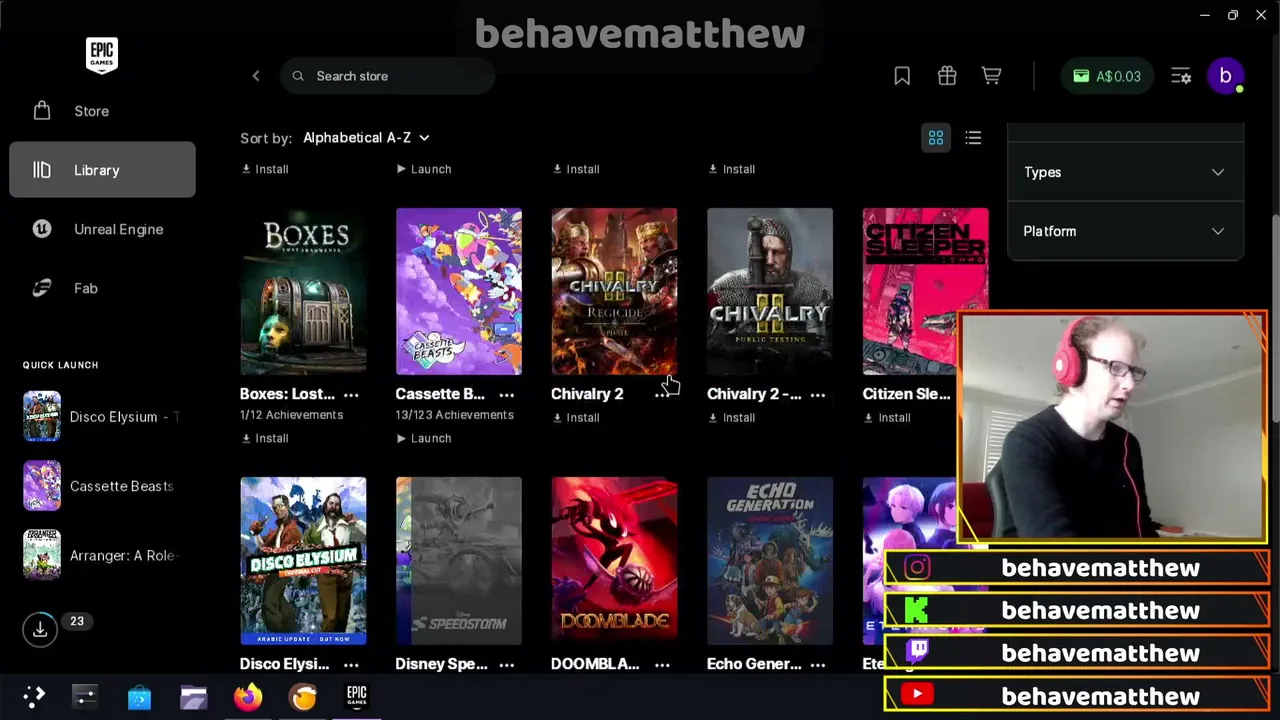Viewport: 1280px width, 720px height.
Task: Click the DOOMBLA... title text
Action: coord(595,664)
